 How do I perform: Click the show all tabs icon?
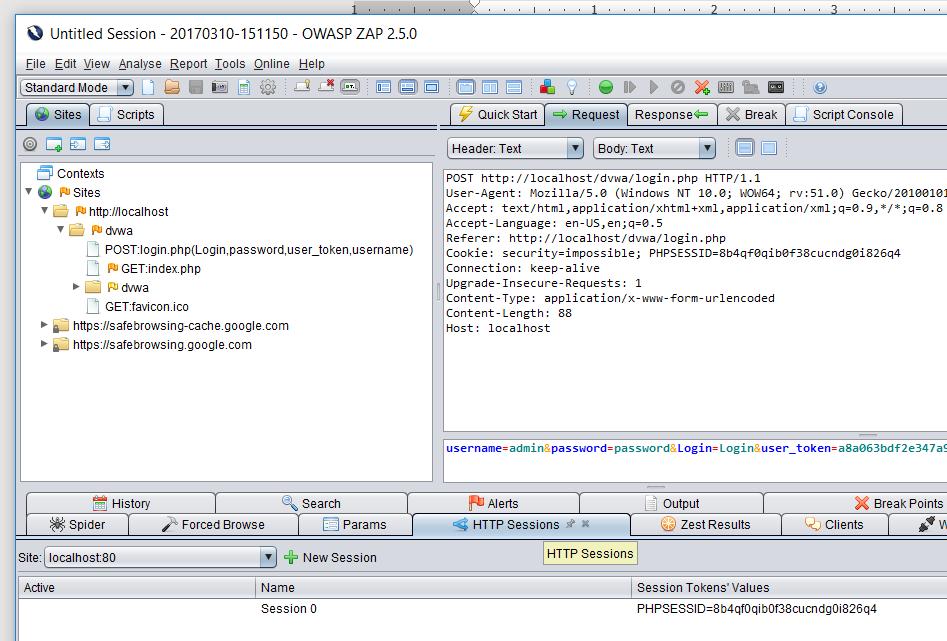tap(301, 87)
